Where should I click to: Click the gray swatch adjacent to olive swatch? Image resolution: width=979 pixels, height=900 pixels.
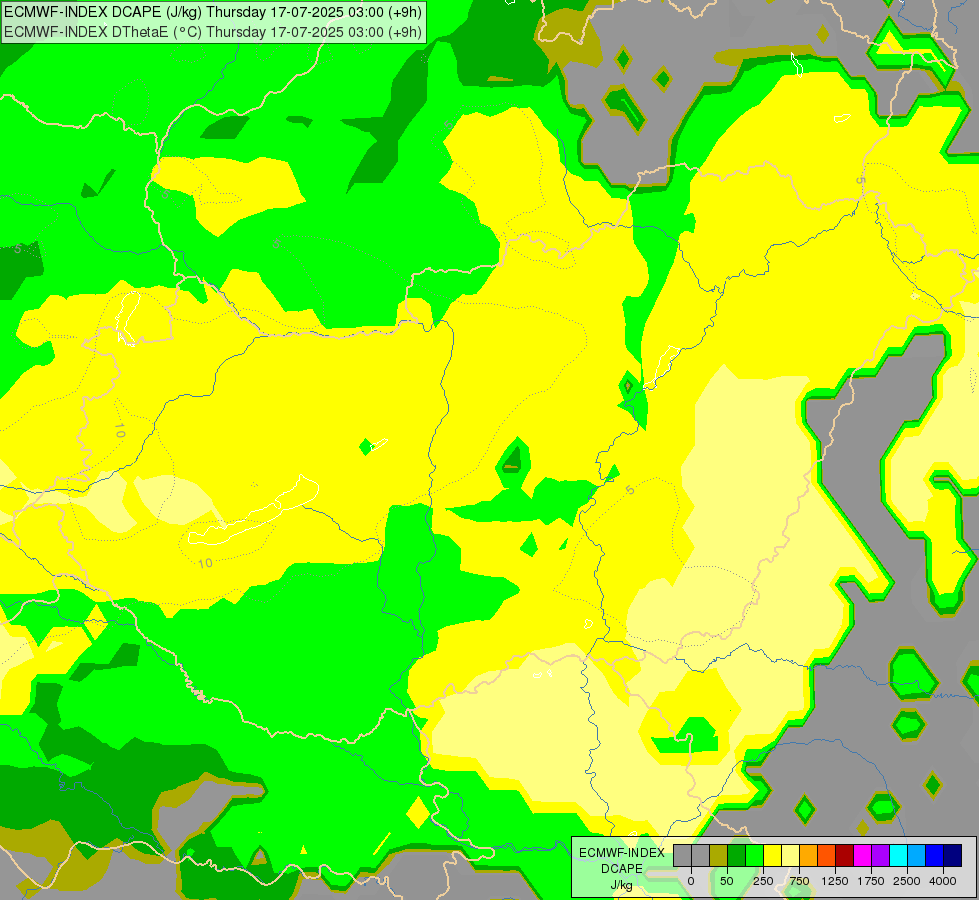(x=701, y=855)
